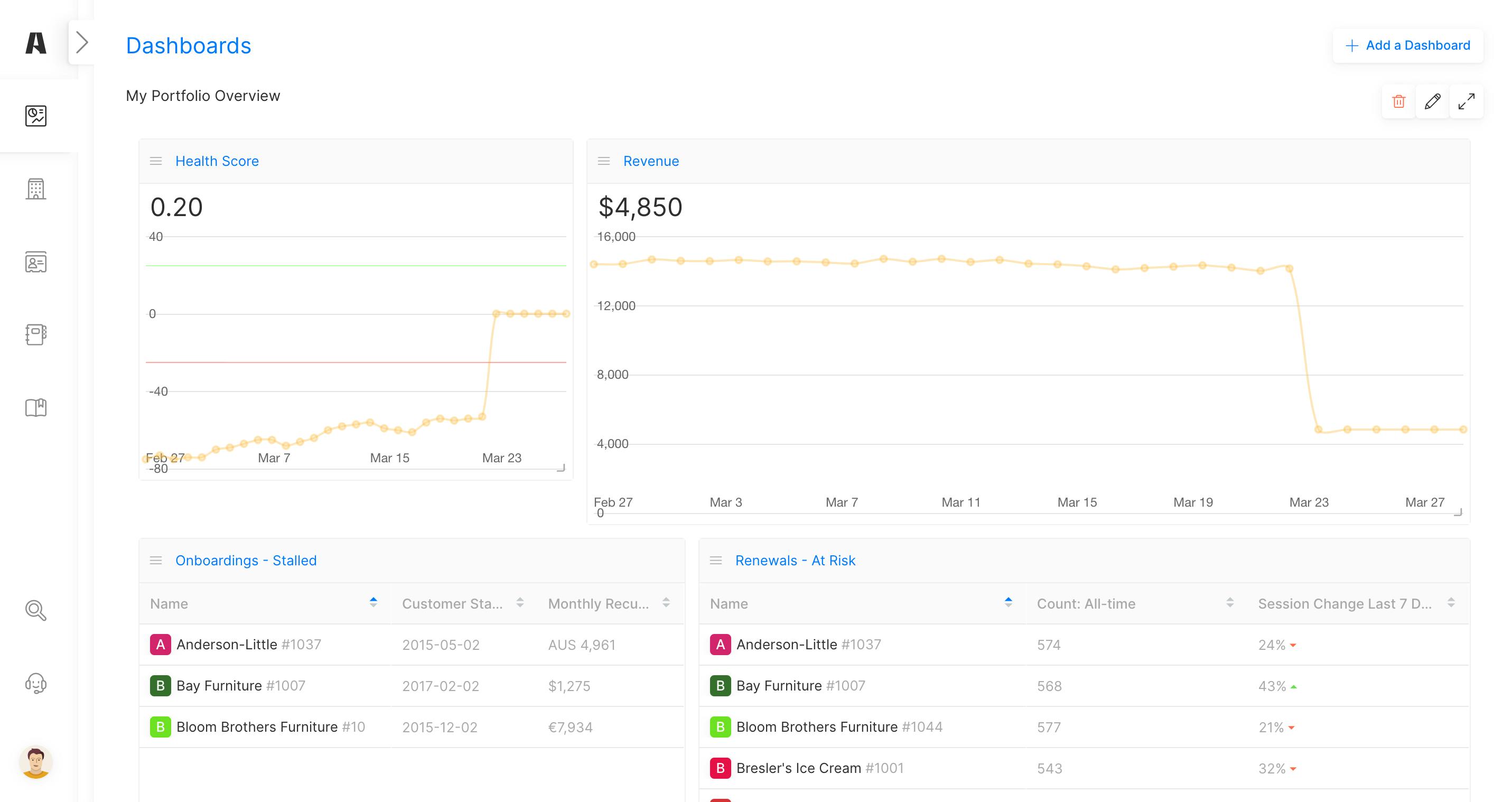The width and height of the screenshot is (1512, 802).
Task: Open the Onboardings - Stalled link
Action: pos(246,560)
